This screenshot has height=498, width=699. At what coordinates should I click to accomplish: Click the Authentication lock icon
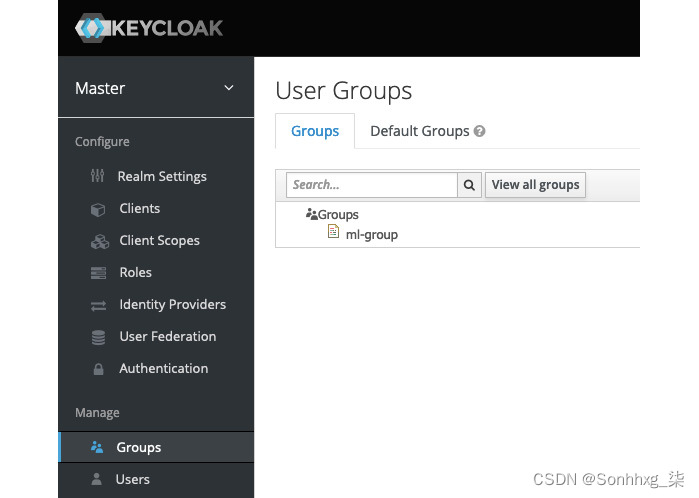pyautogui.click(x=99, y=369)
